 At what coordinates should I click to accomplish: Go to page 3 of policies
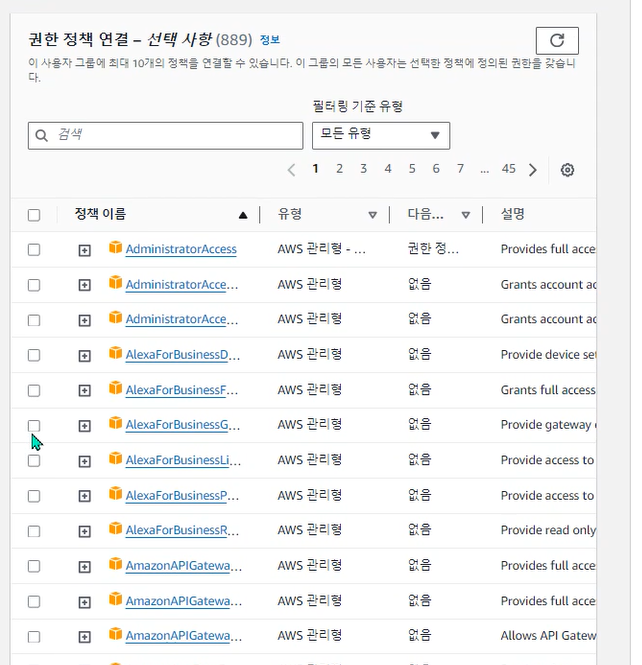click(x=363, y=169)
